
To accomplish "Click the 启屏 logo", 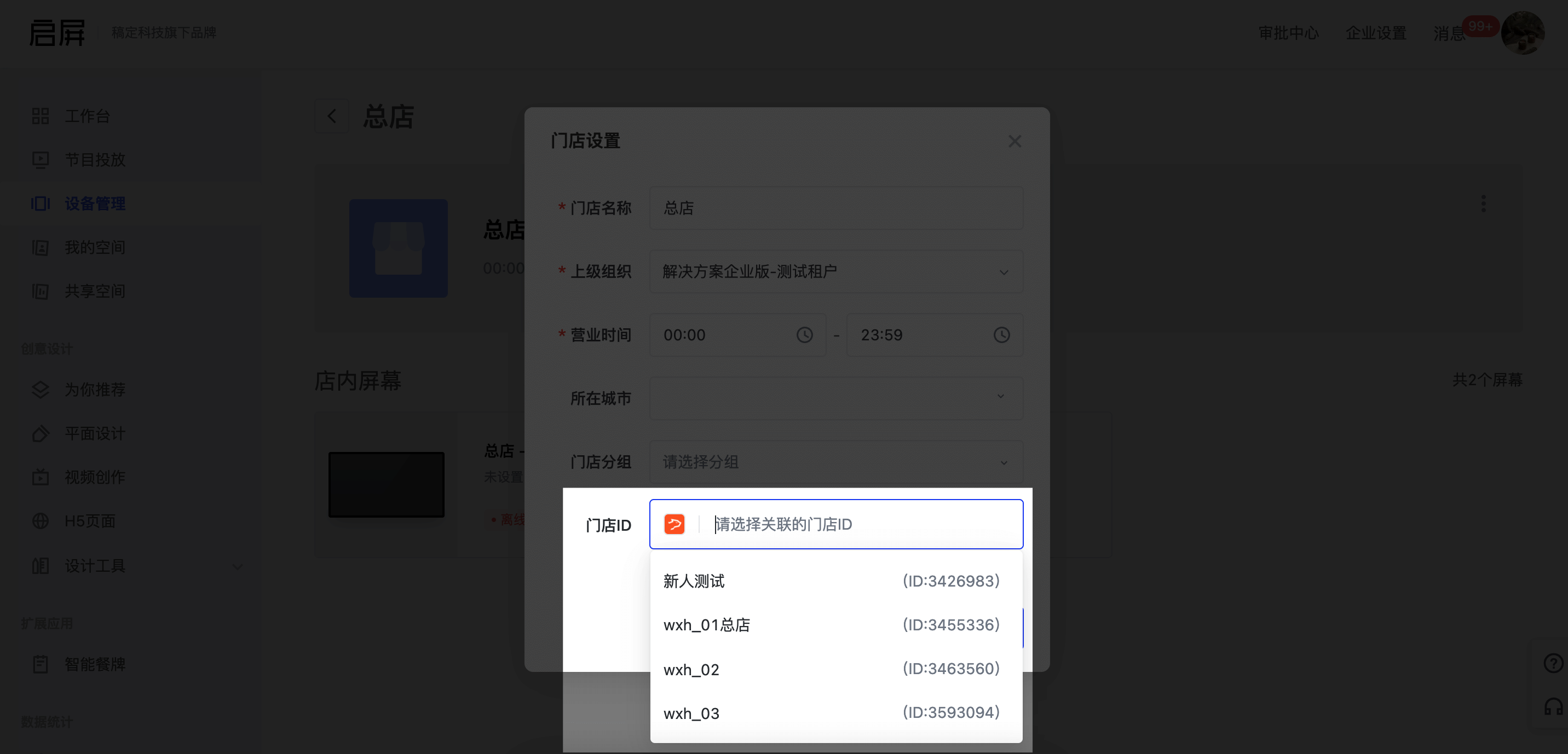I will [x=57, y=32].
